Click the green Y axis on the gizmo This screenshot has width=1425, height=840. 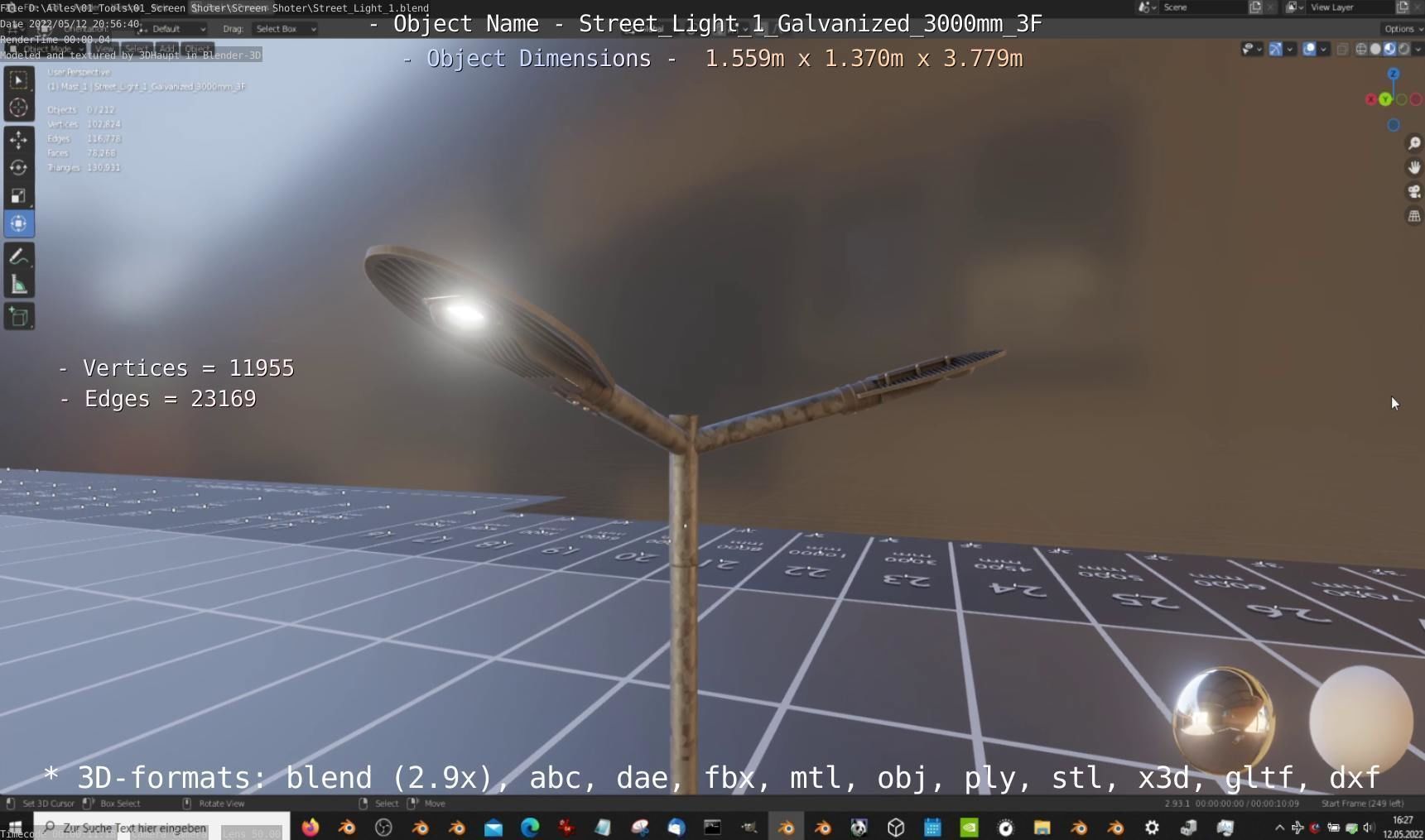(1385, 99)
